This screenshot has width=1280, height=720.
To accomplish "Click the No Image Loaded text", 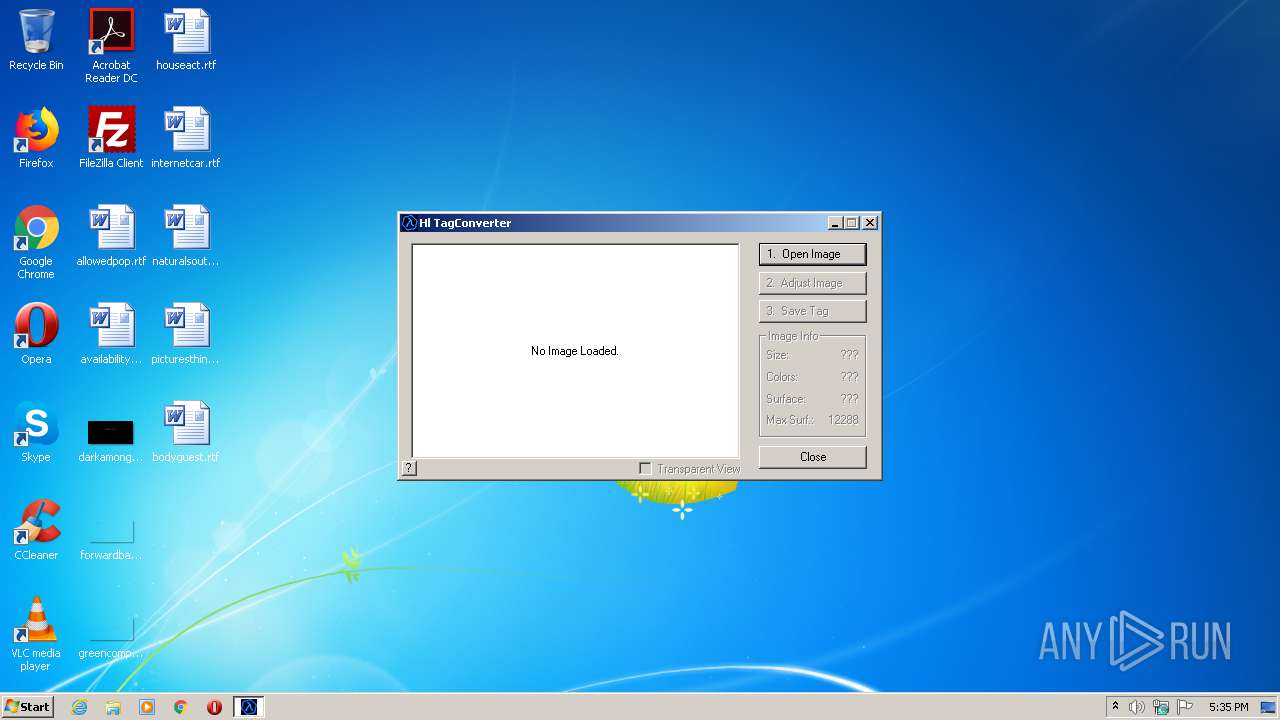I will tap(575, 351).
